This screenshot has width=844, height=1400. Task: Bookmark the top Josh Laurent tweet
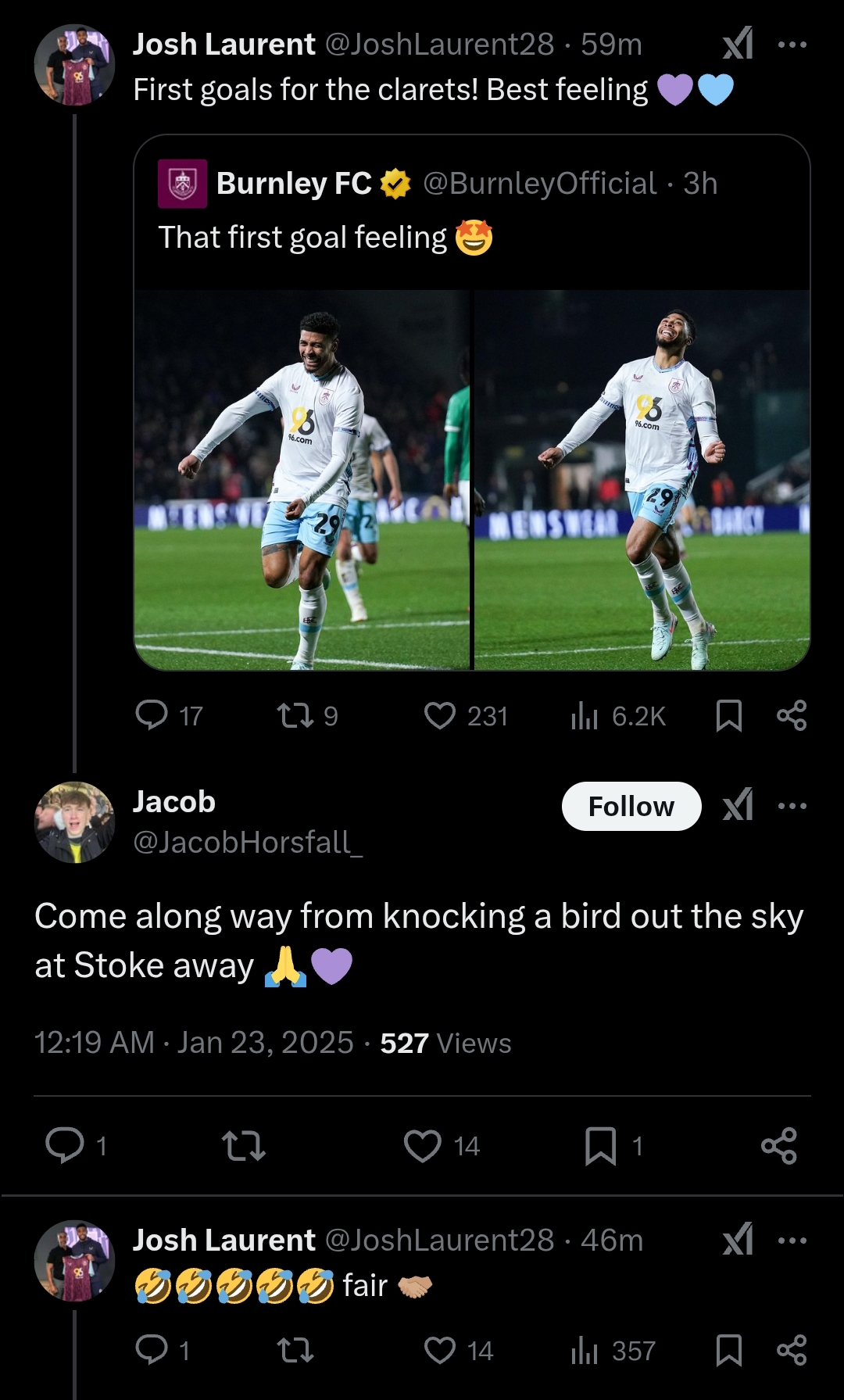(728, 714)
